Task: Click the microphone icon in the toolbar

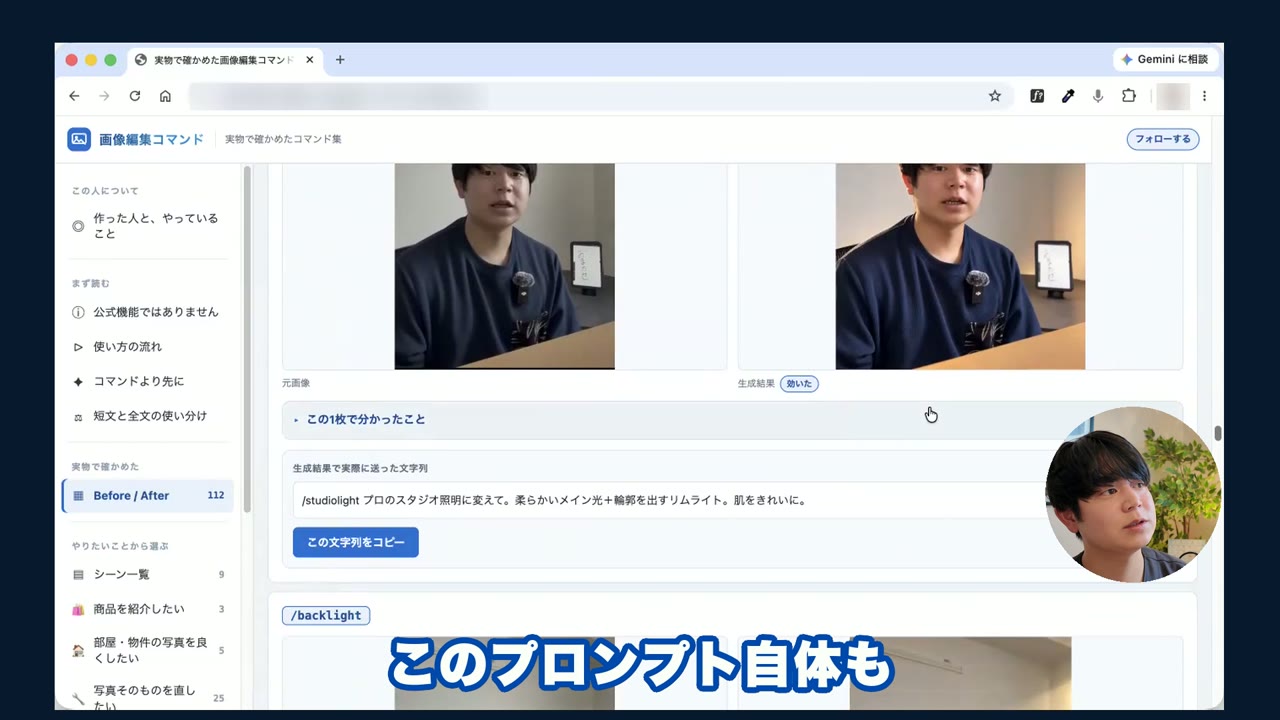Action: click(1098, 96)
